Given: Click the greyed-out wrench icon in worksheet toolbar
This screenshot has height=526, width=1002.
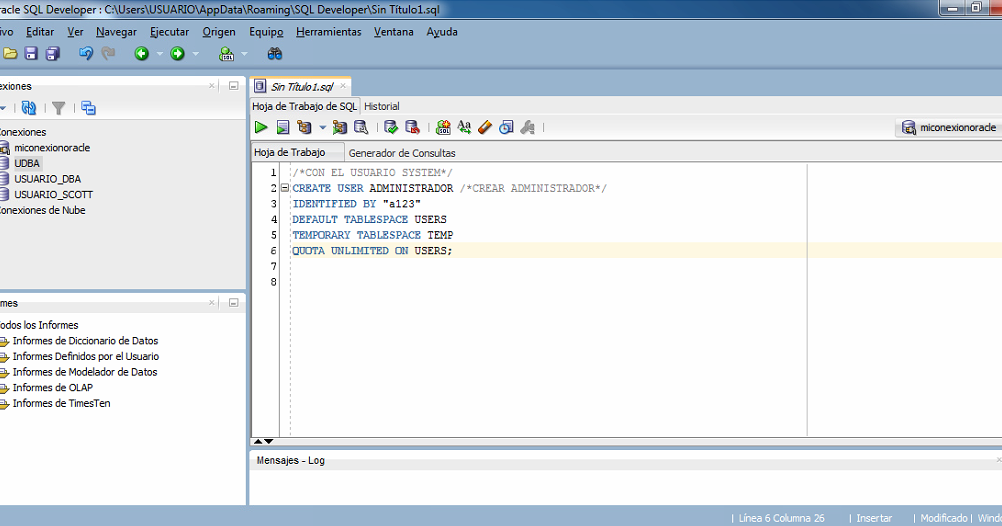Looking at the screenshot, I should click(x=527, y=127).
